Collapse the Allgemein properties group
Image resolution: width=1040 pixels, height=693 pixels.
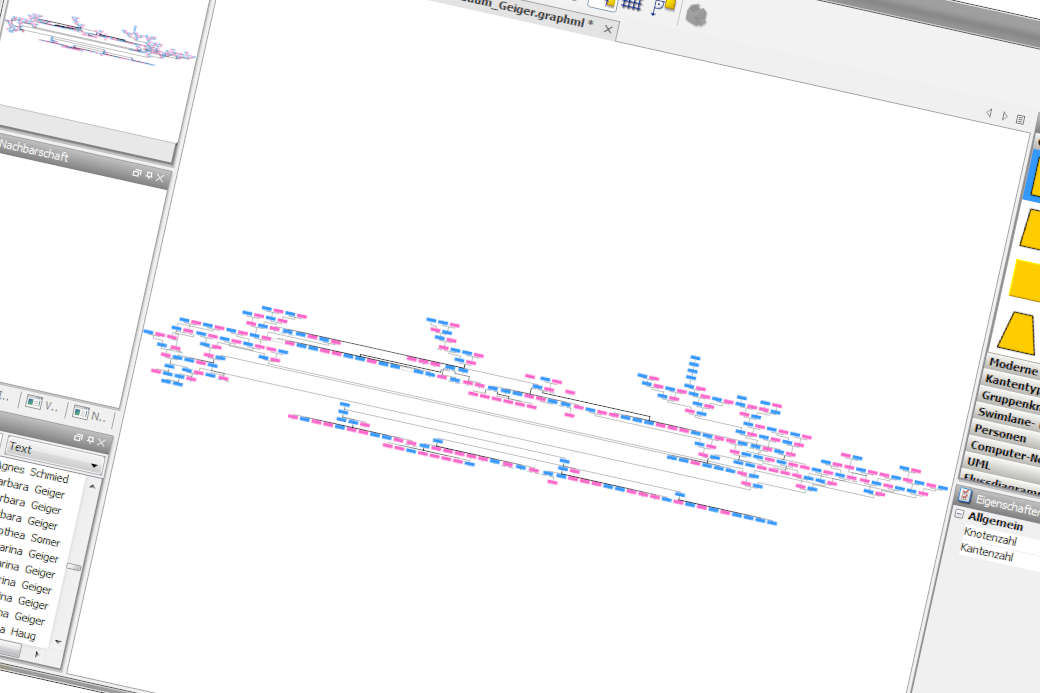click(x=958, y=515)
